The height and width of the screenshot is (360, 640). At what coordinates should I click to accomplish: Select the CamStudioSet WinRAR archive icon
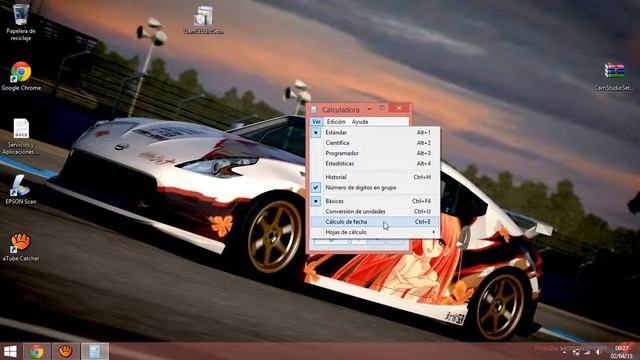click(x=613, y=76)
